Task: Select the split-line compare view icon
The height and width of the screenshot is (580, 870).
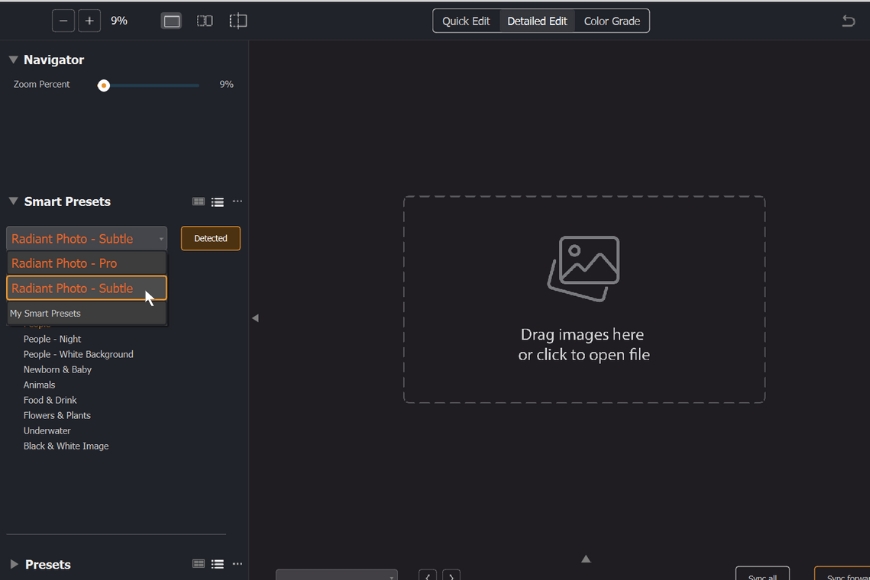Action: 238,21
